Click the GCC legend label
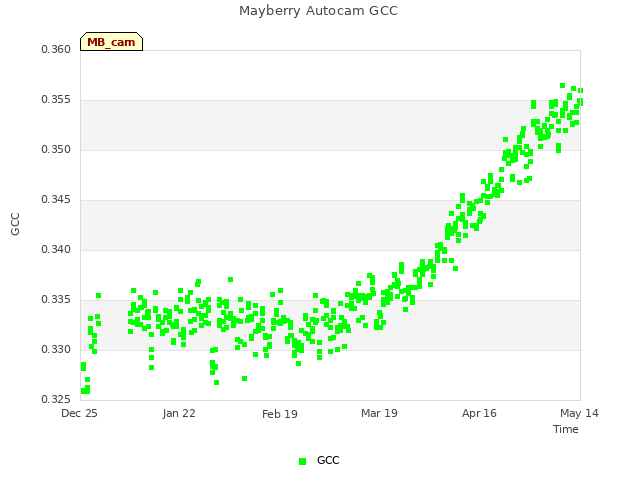The width and height of the screenshot is (640, 480). coord(328,460)
